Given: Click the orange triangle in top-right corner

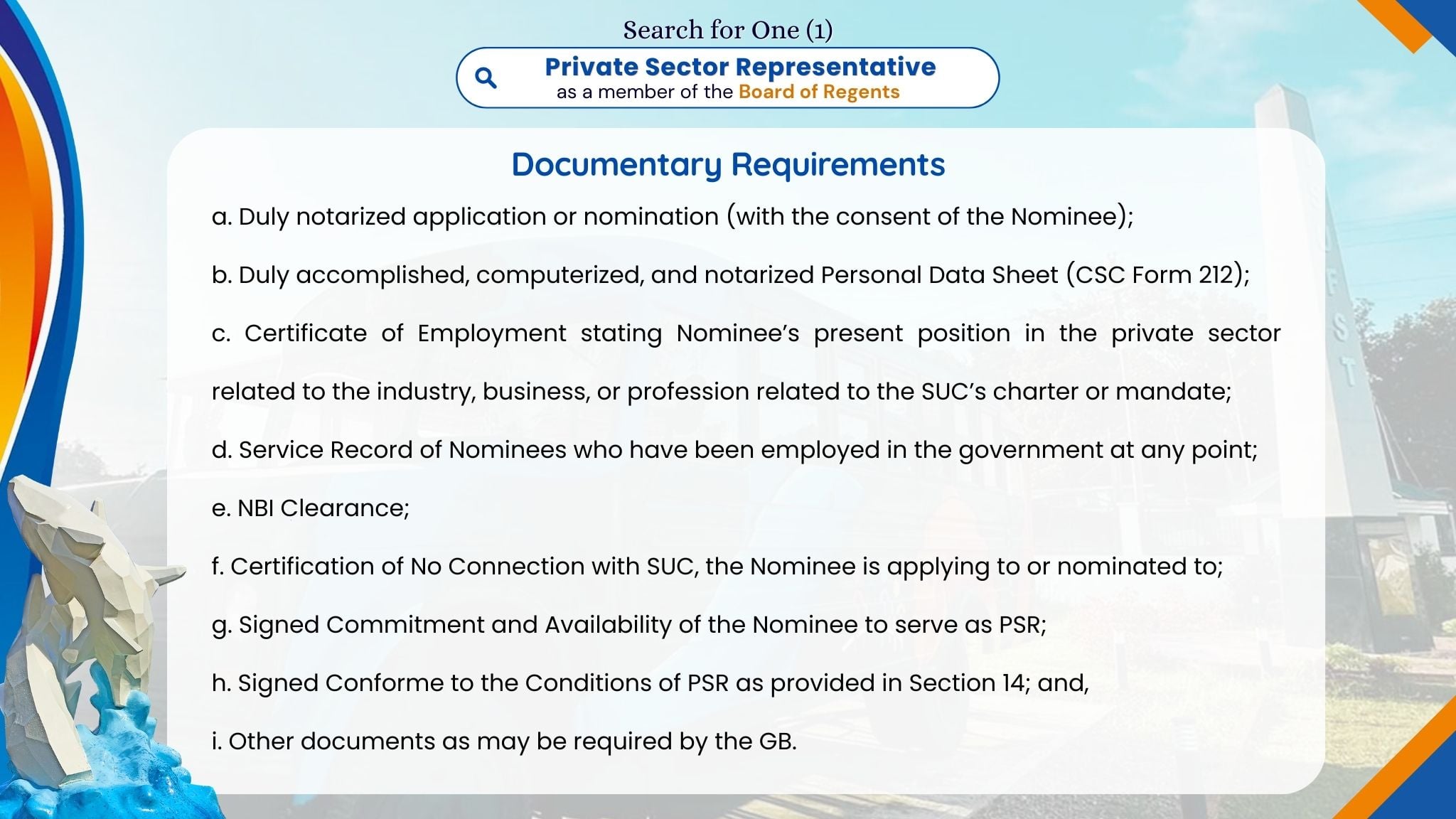Looking at the screenshot, I should (1404, 21).
